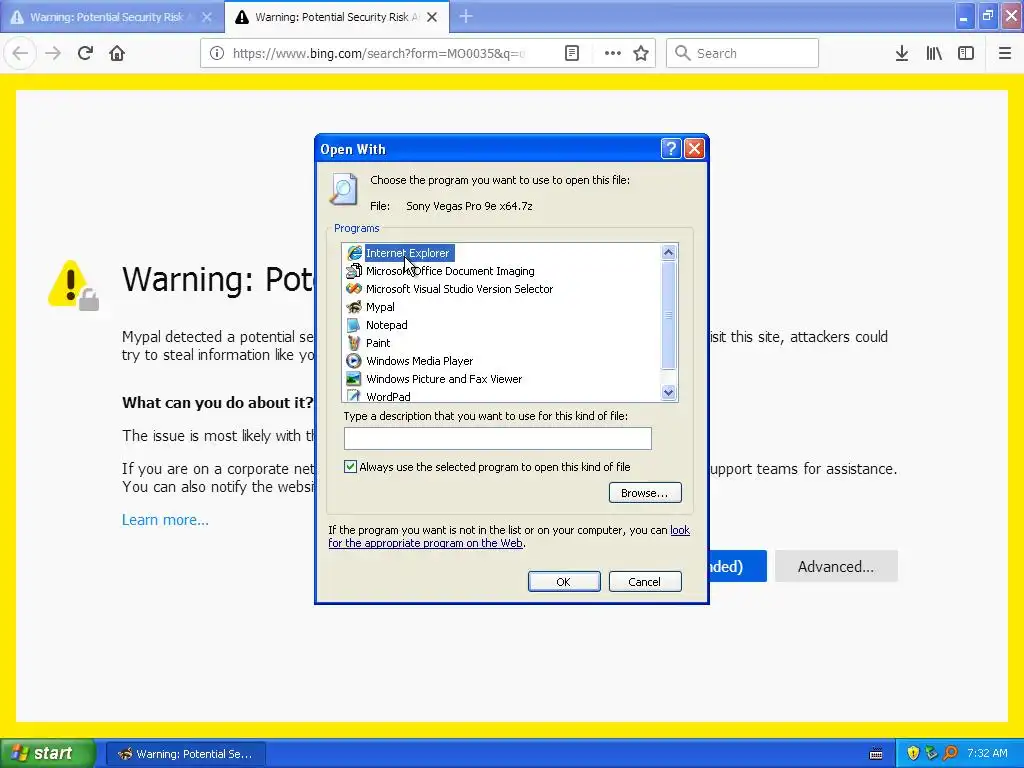Choose Notepad from the Programs list
1024x768 pixels.
pyautogui.click(x=387, y=325)
